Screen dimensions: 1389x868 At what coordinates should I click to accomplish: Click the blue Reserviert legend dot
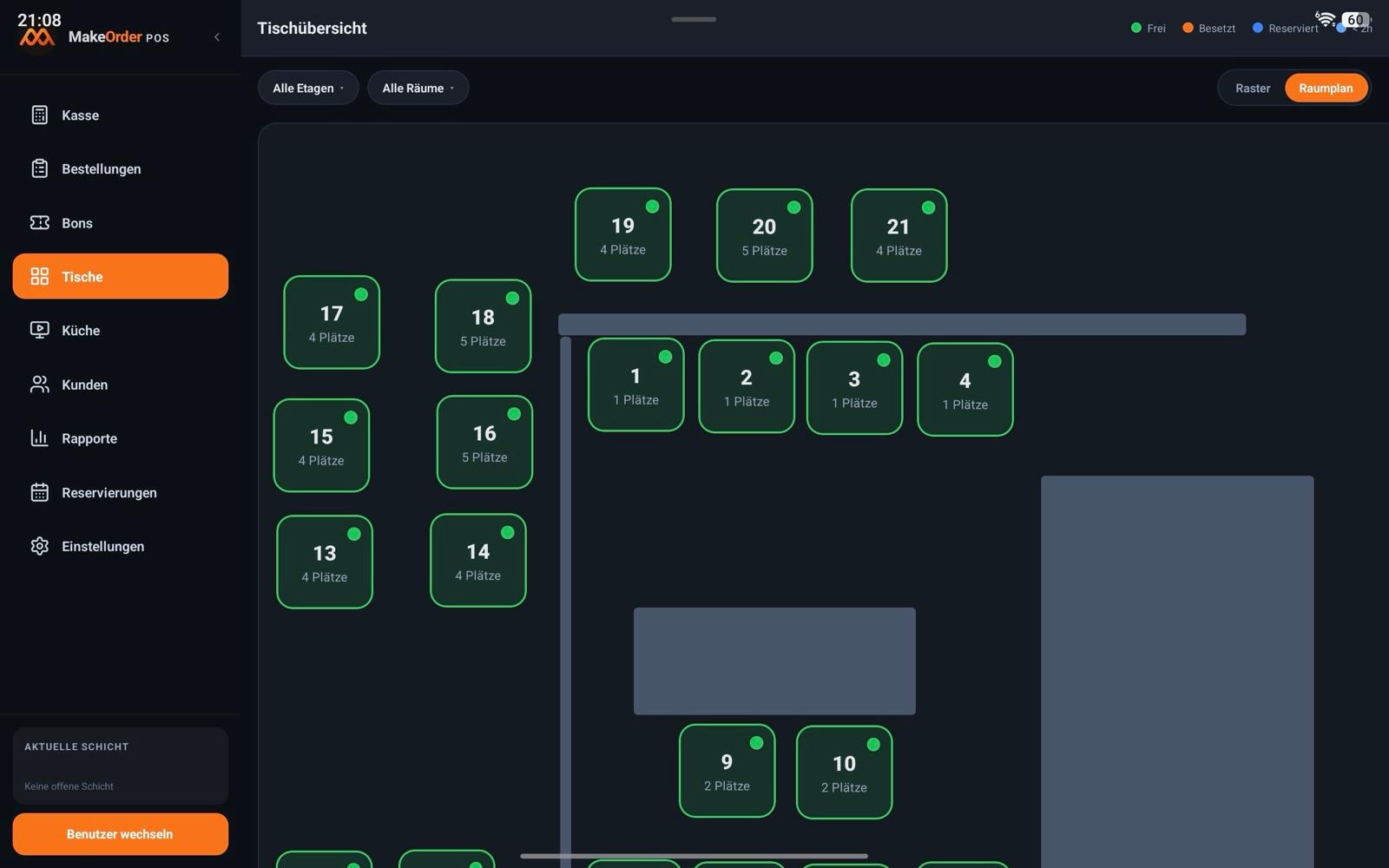coord(1258,28)
